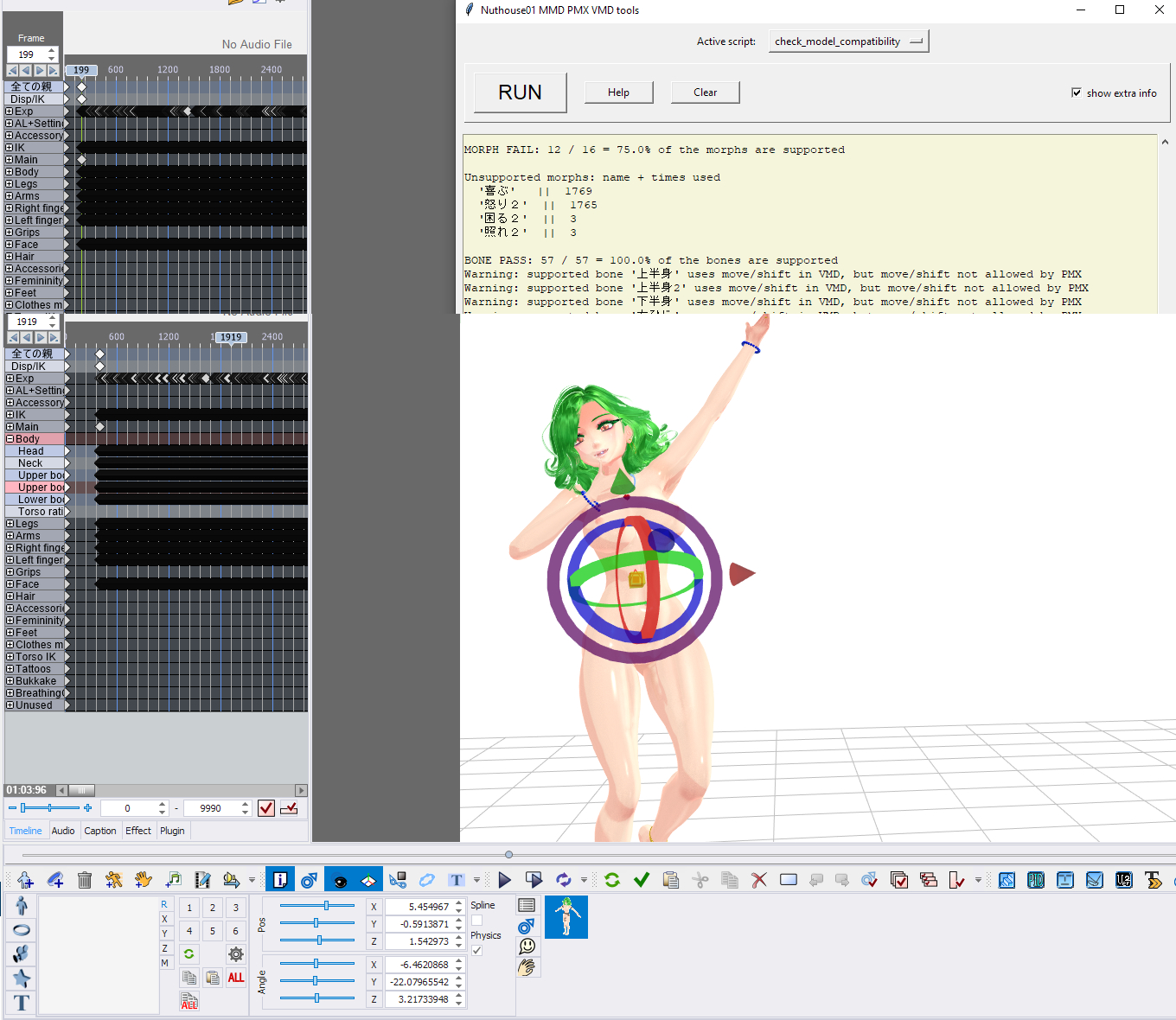Click the clipboard paste toolbar icon

point(670,880)
